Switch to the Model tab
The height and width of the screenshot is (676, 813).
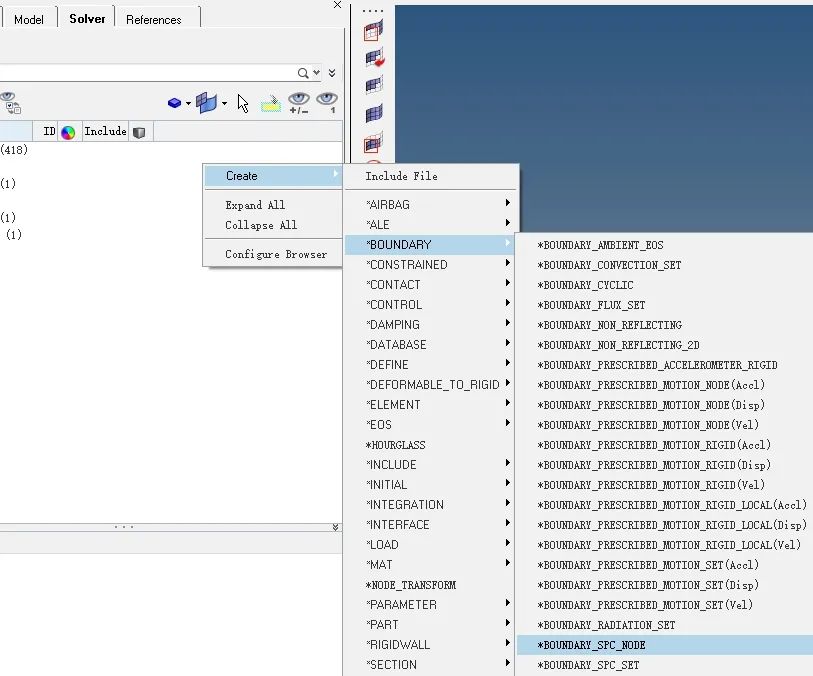click(x=29, y=20)
